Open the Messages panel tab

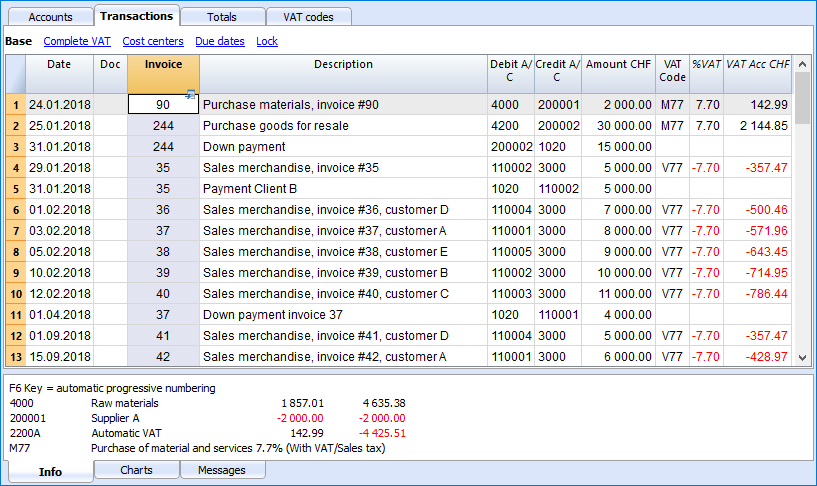pyautogui.click(x=222, y=470)
